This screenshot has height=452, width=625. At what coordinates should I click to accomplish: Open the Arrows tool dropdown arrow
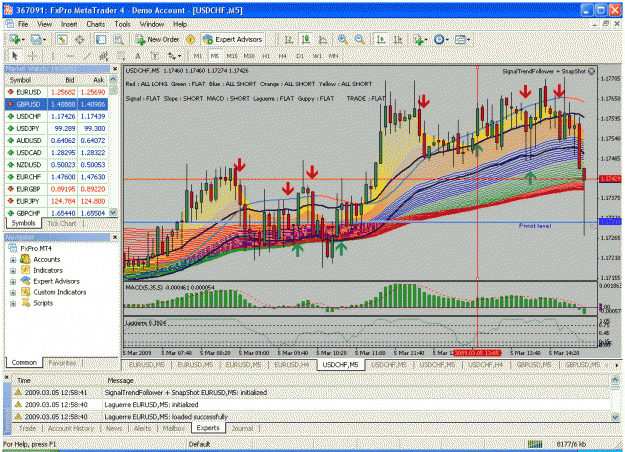[179, 56]
